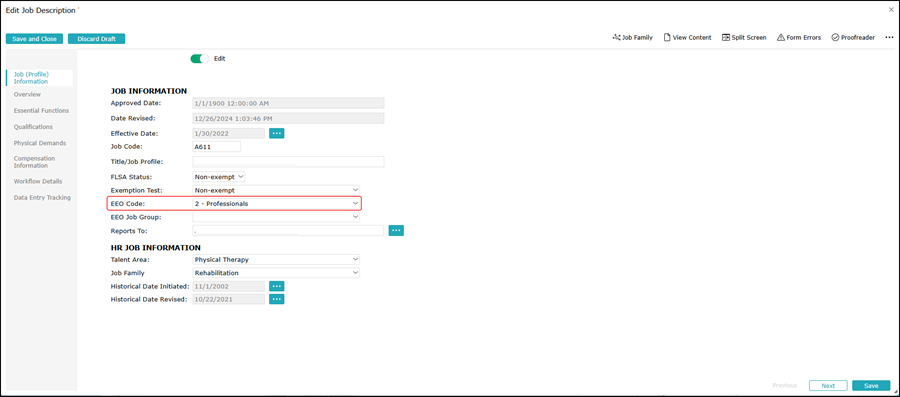Expand the Job Family dropdown field
Image resolution: width=900 pixels, height=397 pixels.
click(276, 273)
